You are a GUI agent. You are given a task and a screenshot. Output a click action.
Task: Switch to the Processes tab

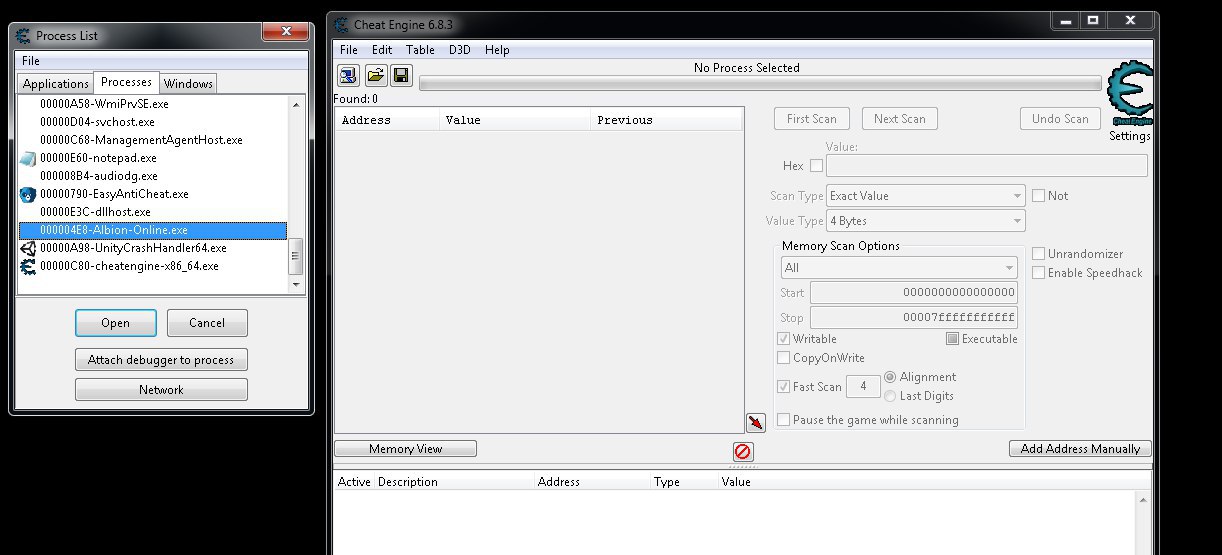(127, 82)
